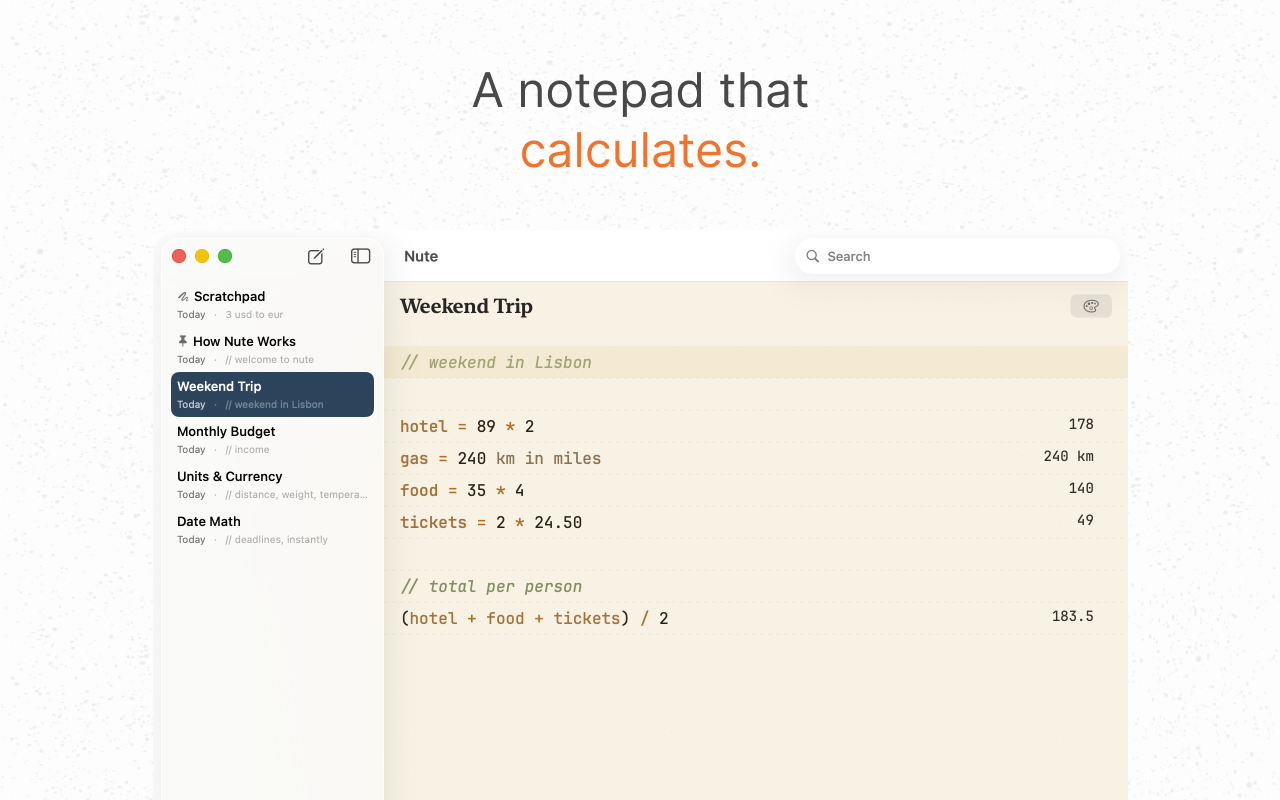Click the hotel = 89 * 2 line
The image size is (1280, 800).
point(467,427)
